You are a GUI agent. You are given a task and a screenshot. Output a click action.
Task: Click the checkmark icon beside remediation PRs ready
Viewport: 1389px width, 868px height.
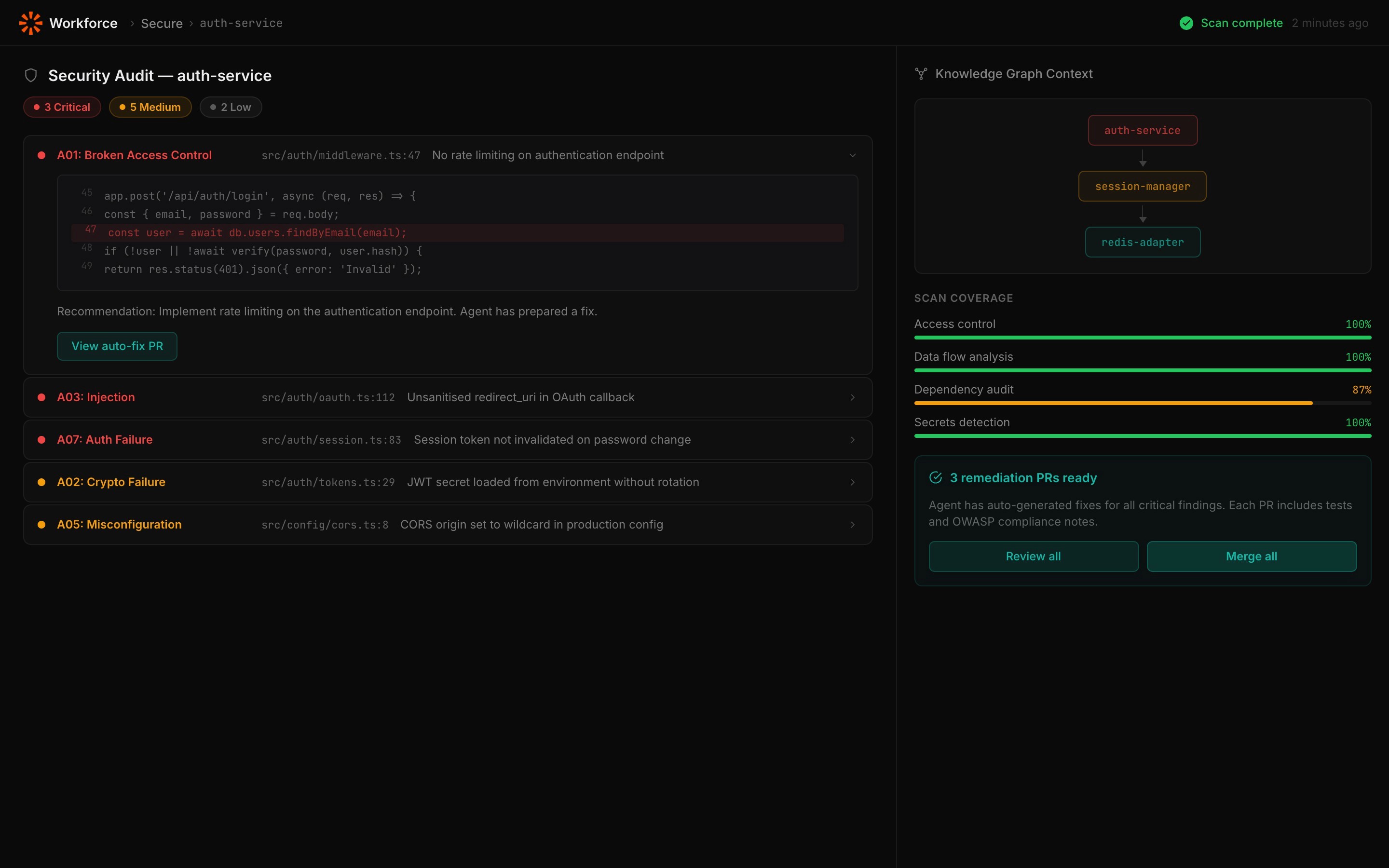coord(935,477)
